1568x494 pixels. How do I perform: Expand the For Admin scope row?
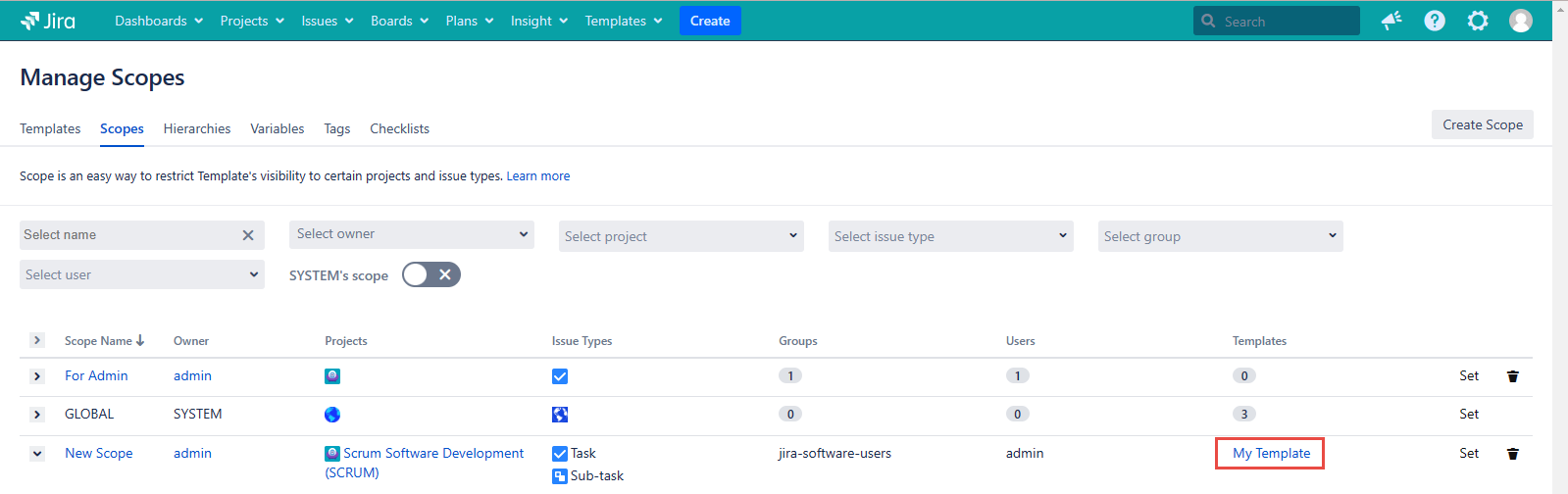(x=37, y=376)
